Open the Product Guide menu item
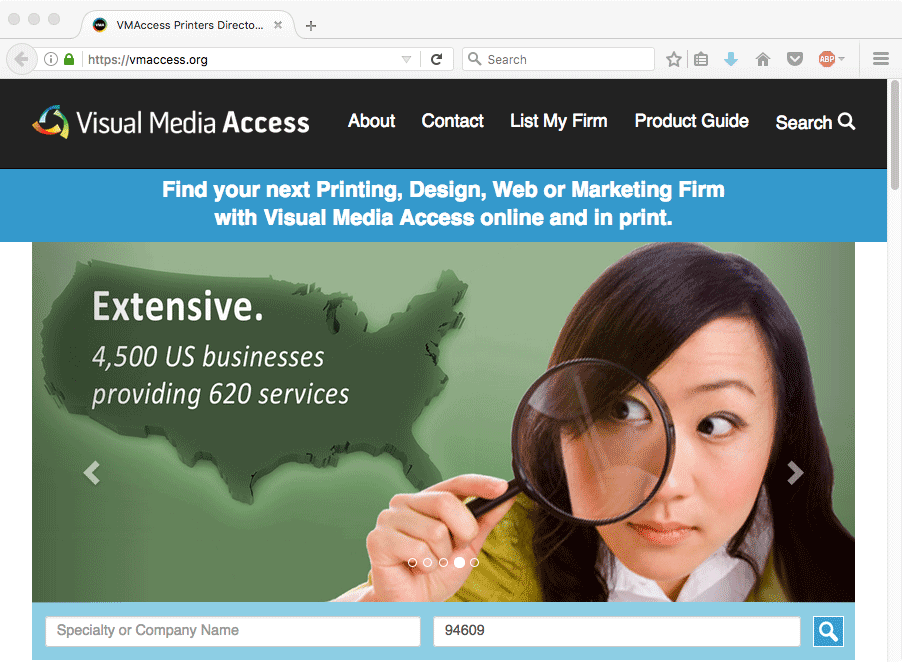902x662 pixels. [691, 121]
